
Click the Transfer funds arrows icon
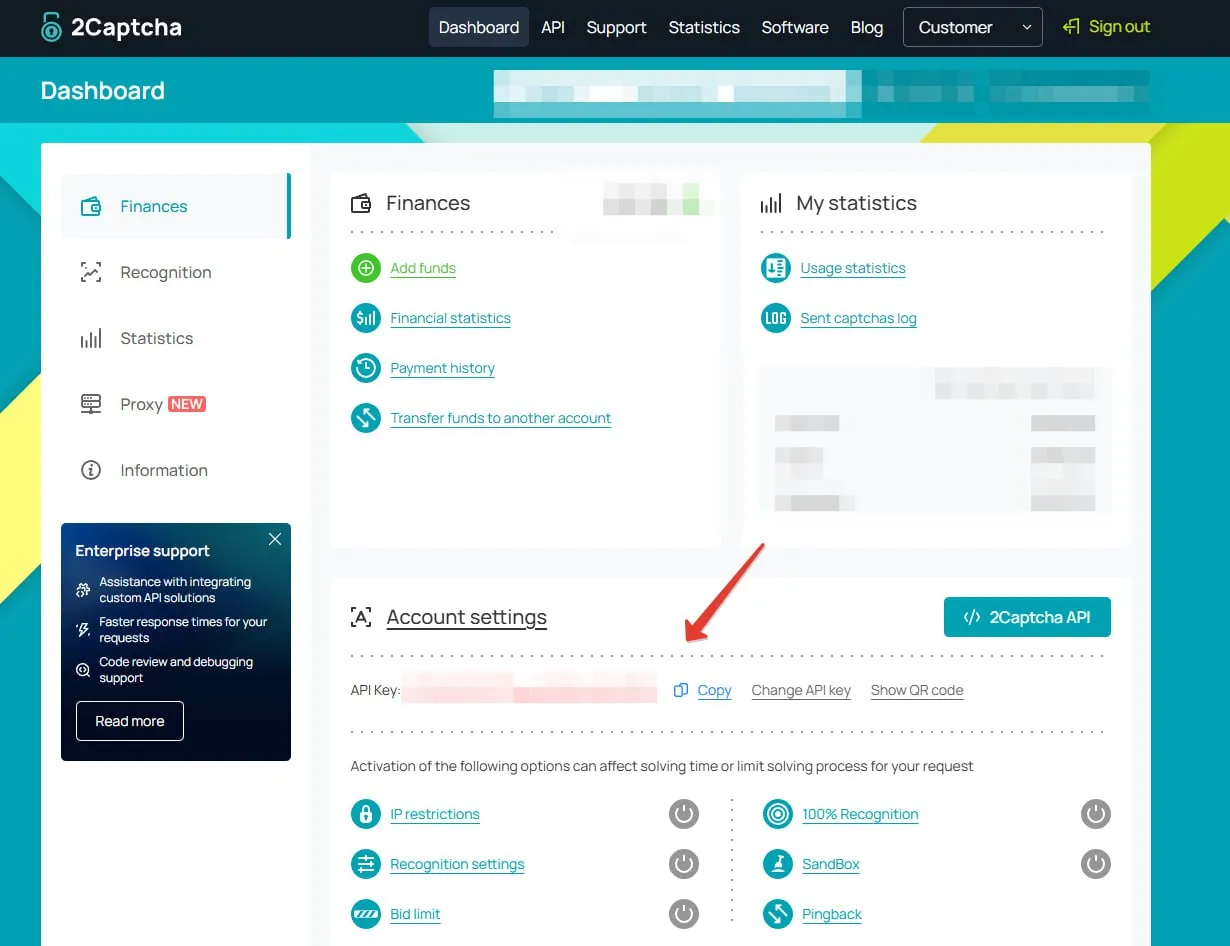coord(366,418)
